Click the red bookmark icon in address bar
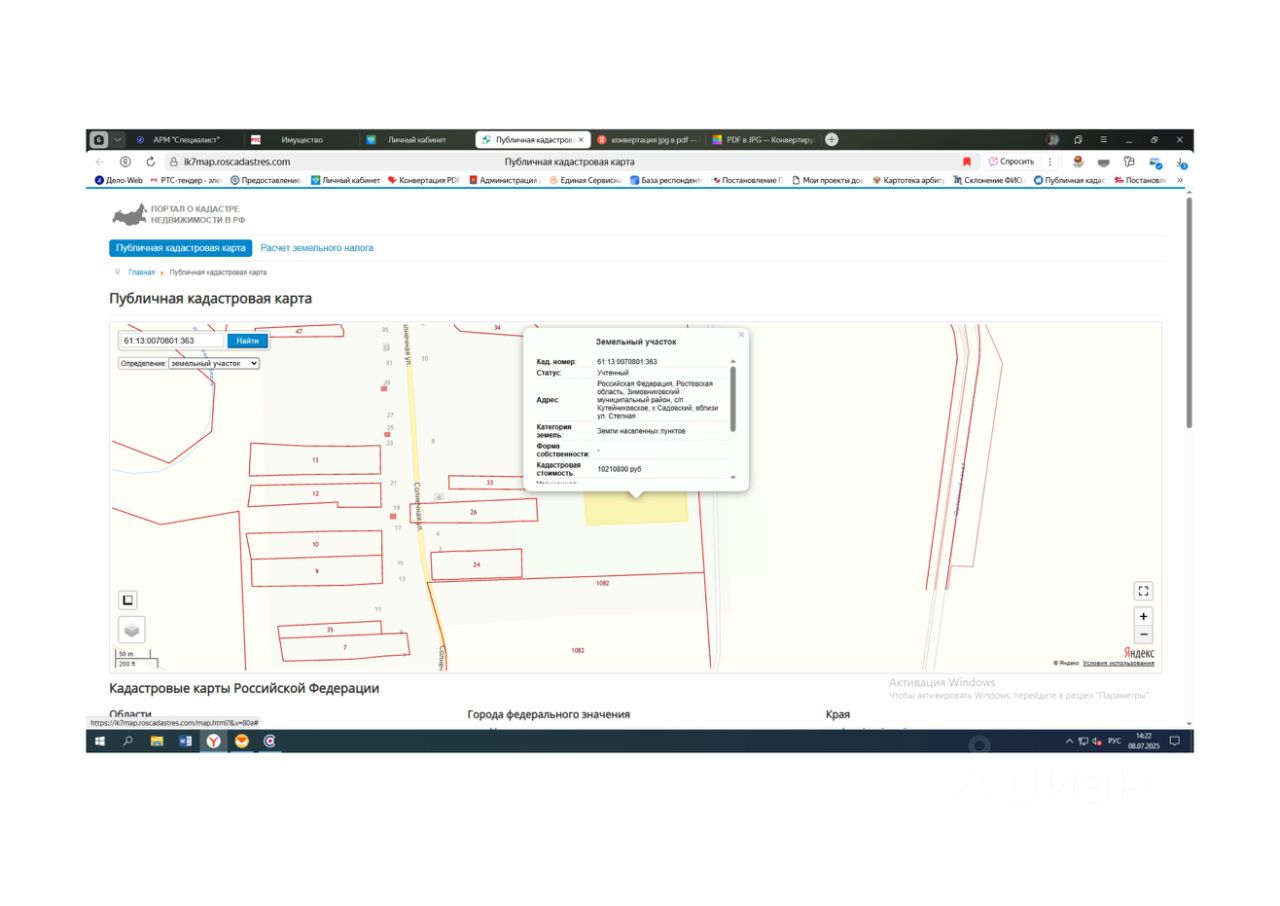Image resolution: width=1280 pixels, height=906 pixels. (x=967, y=161)
